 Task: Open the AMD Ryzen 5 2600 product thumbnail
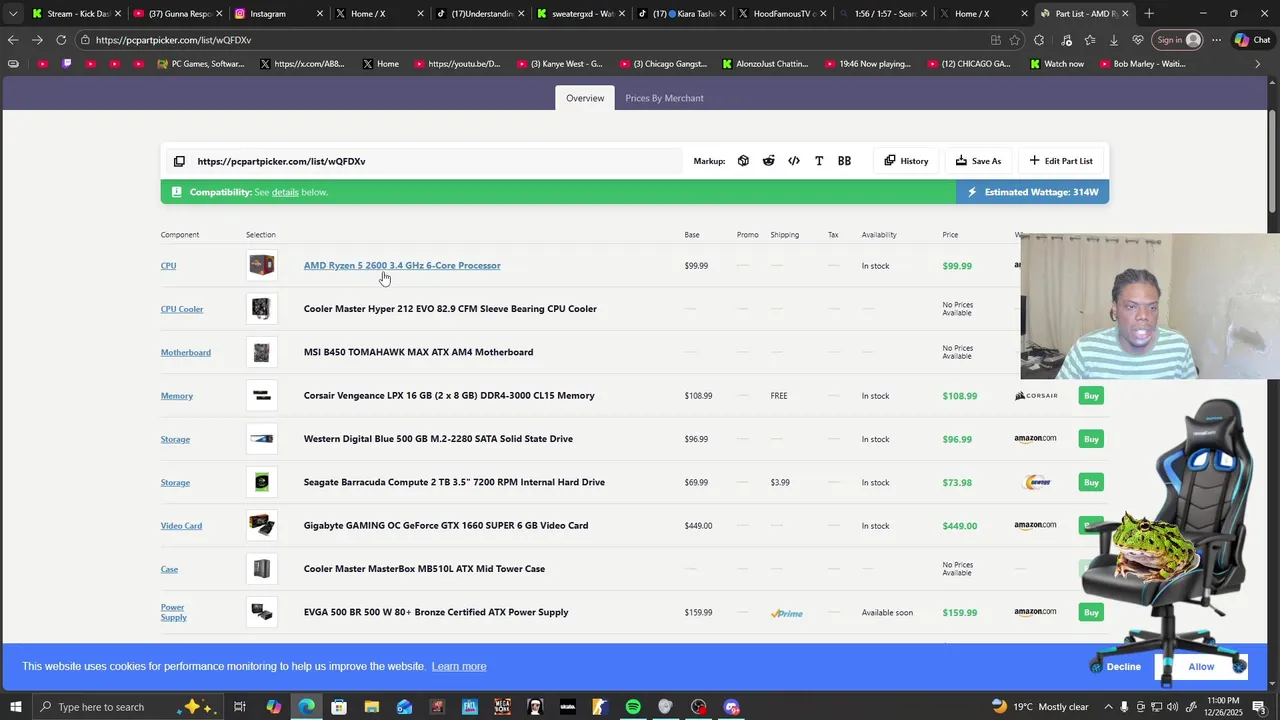click(262, 265)
